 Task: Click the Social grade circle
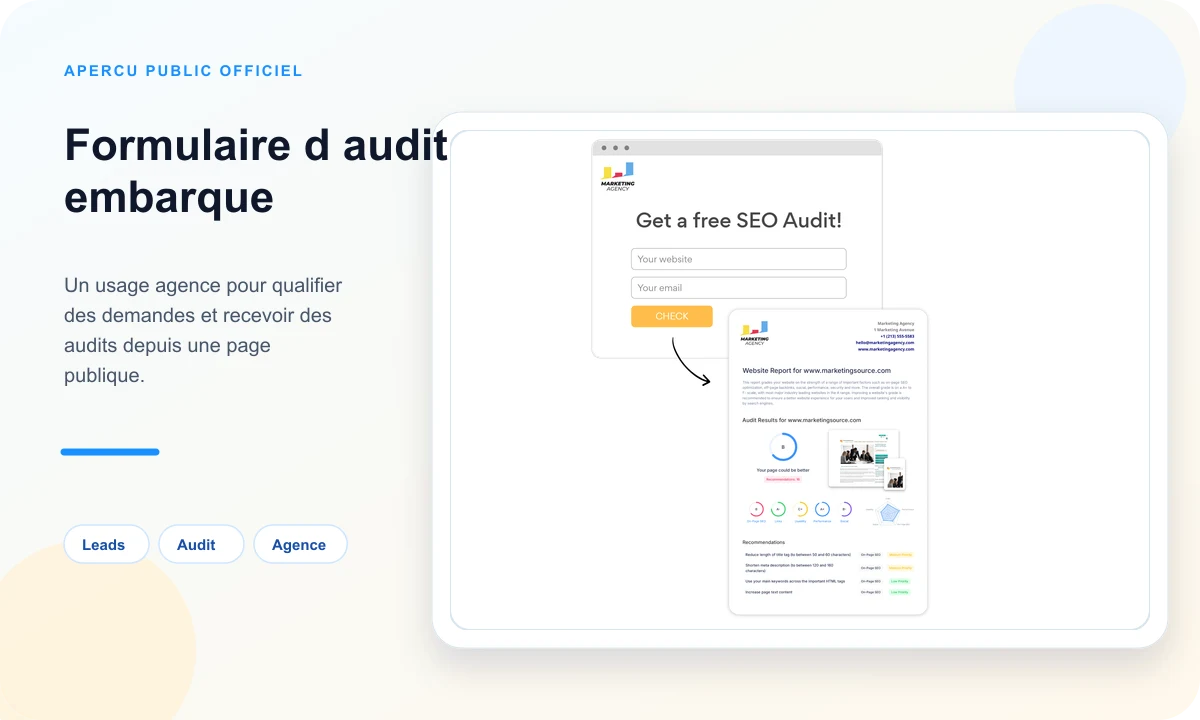pyautogui.click(x=845, y=509)
